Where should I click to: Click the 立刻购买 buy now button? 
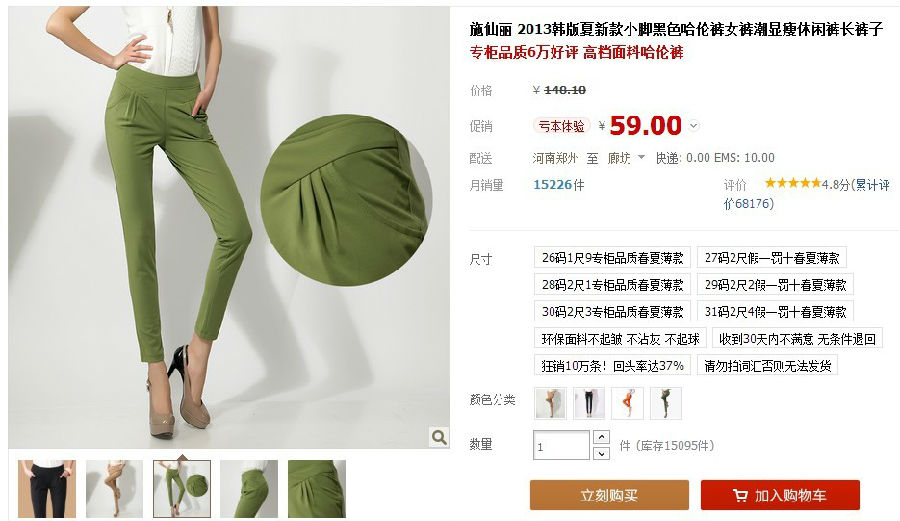(609, 495)
